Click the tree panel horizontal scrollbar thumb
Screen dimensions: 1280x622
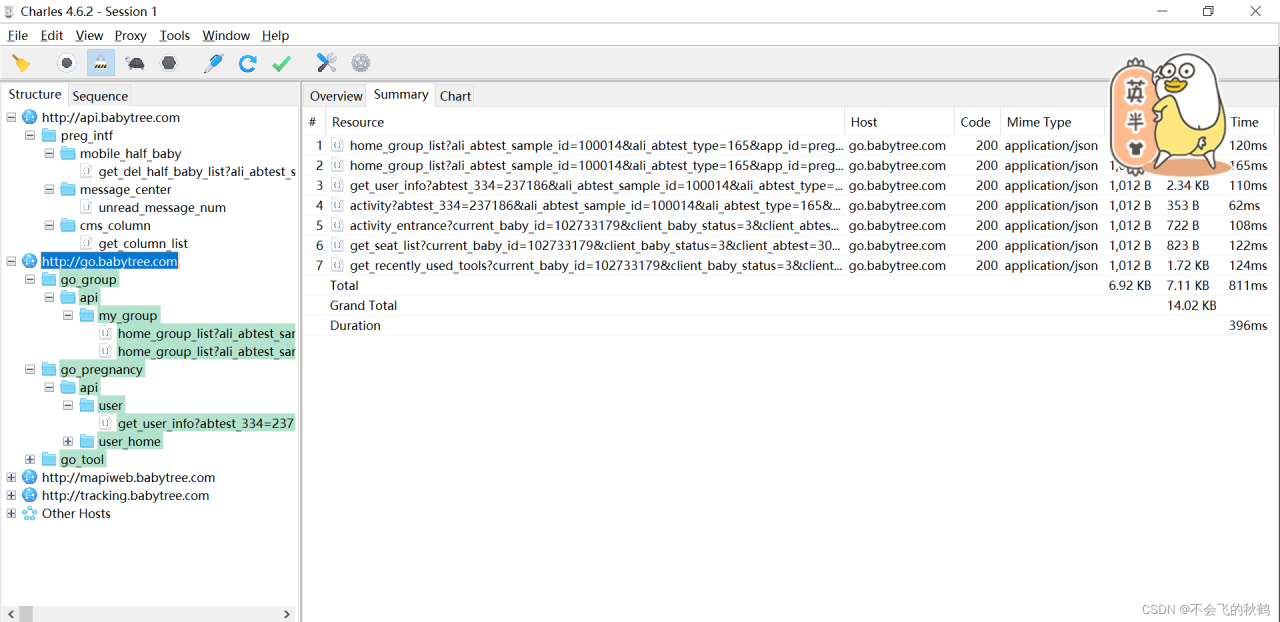click(x=24, y=613)
